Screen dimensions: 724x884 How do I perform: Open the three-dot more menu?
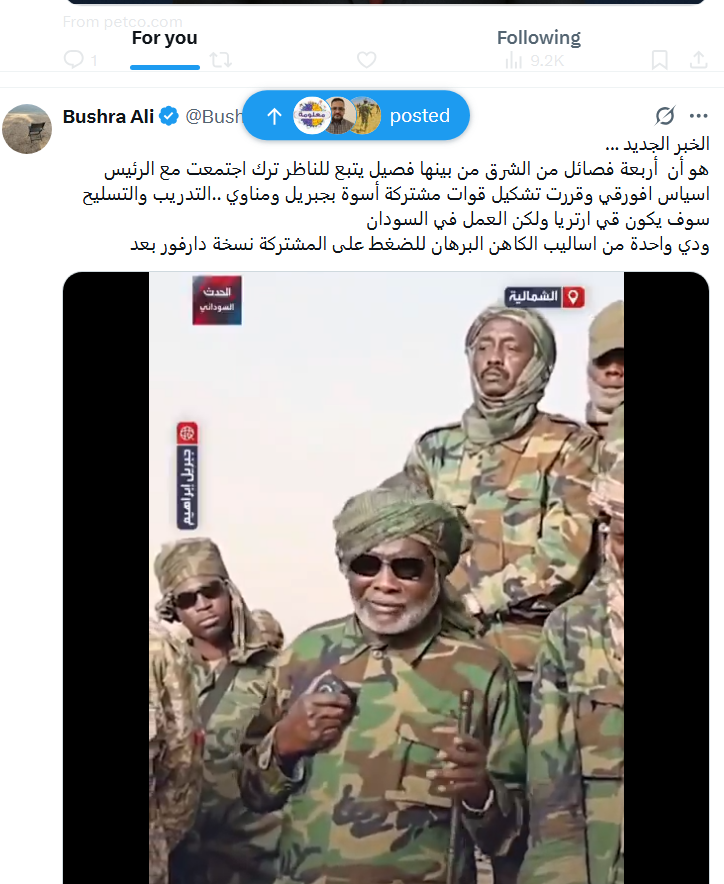[x=699, y=116]
